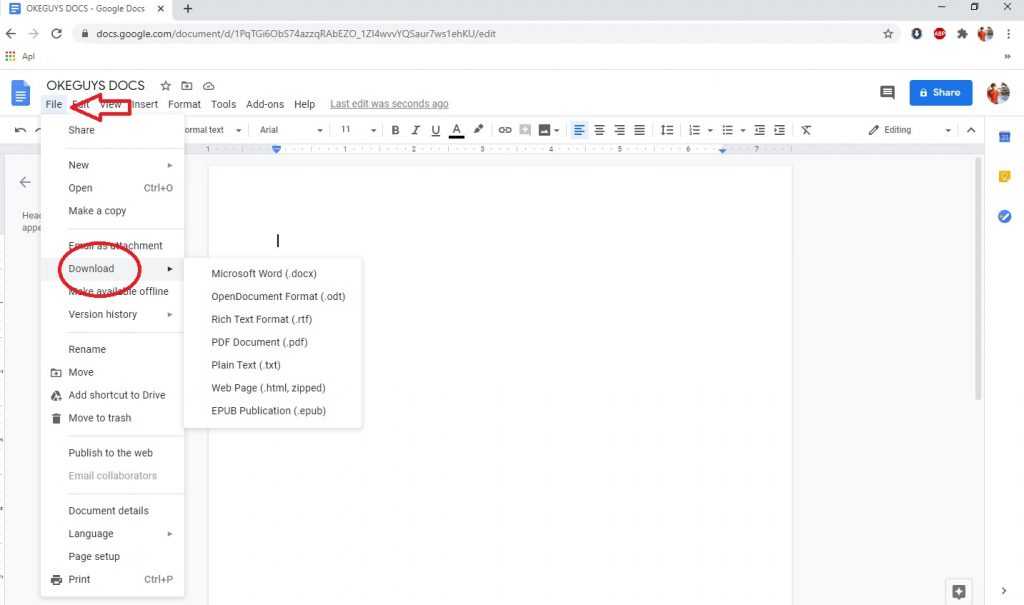
Task: Toggle italic formatting
Action: (x=415, y=130)
